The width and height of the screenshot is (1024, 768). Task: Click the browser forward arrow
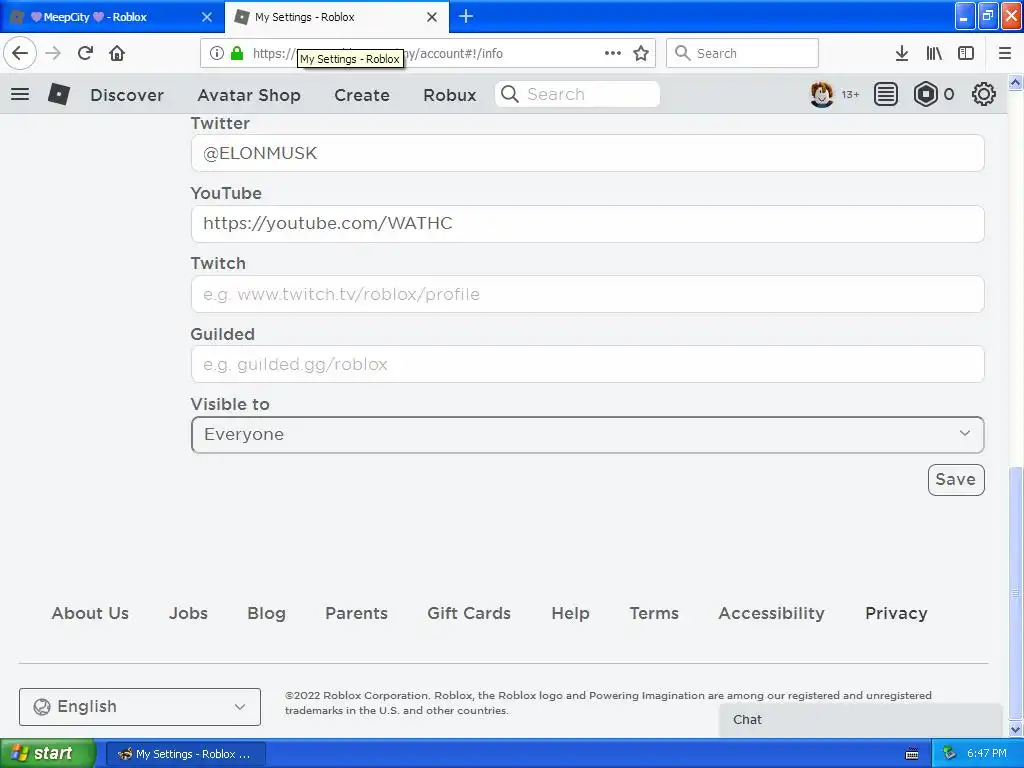pyautogui.click(x=53, y=53)
